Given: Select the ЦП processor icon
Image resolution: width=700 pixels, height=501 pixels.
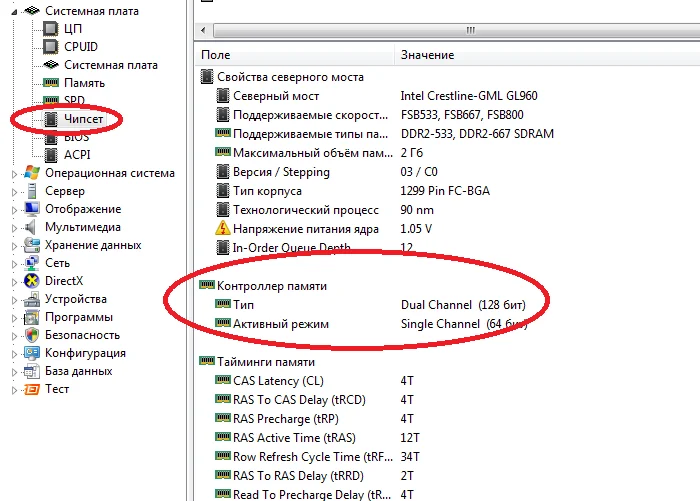Looking at the screenshot, I should point(50,29).
